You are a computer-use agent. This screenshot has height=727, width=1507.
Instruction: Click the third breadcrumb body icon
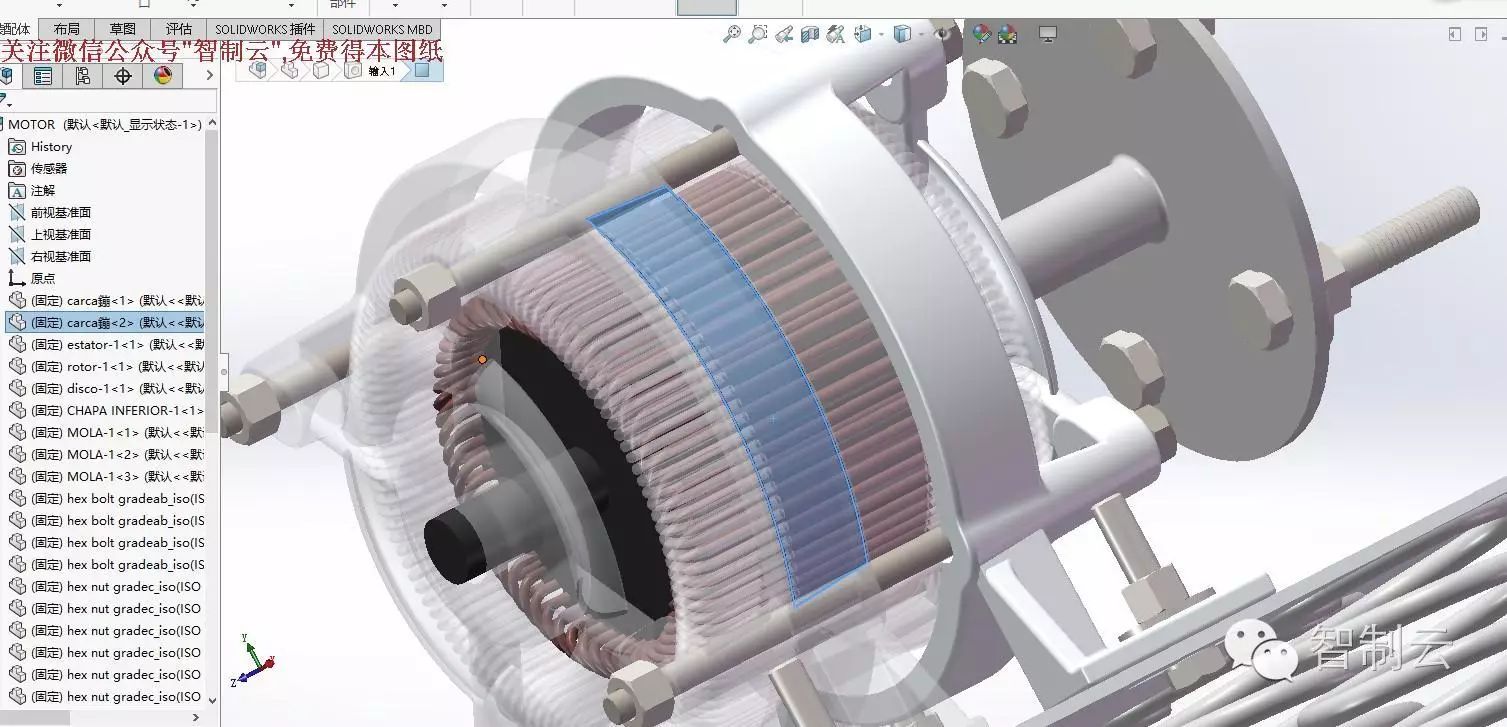[x=321, y=70]
